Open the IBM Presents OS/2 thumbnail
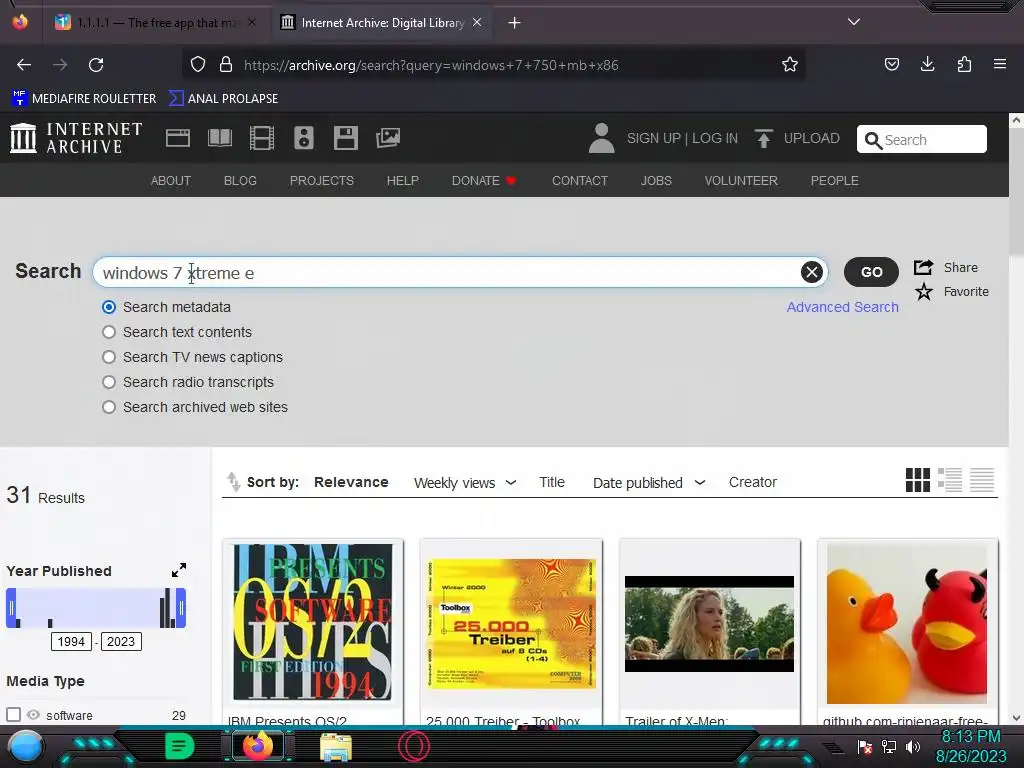Screen dimensions: 1024x768 tap(313, 622)
